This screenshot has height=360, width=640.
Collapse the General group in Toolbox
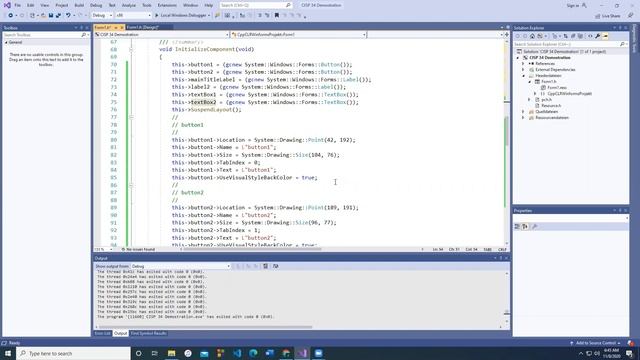[x=6, y=42]
